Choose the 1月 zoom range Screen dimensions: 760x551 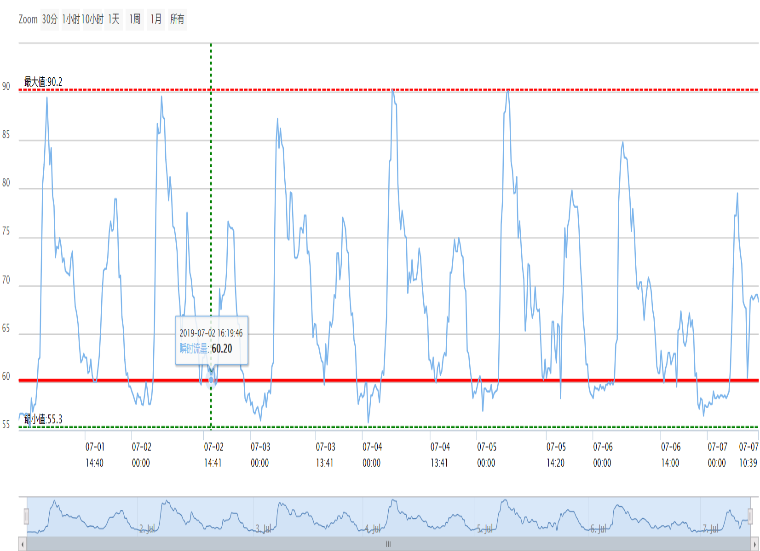click(x=156, y=19)
